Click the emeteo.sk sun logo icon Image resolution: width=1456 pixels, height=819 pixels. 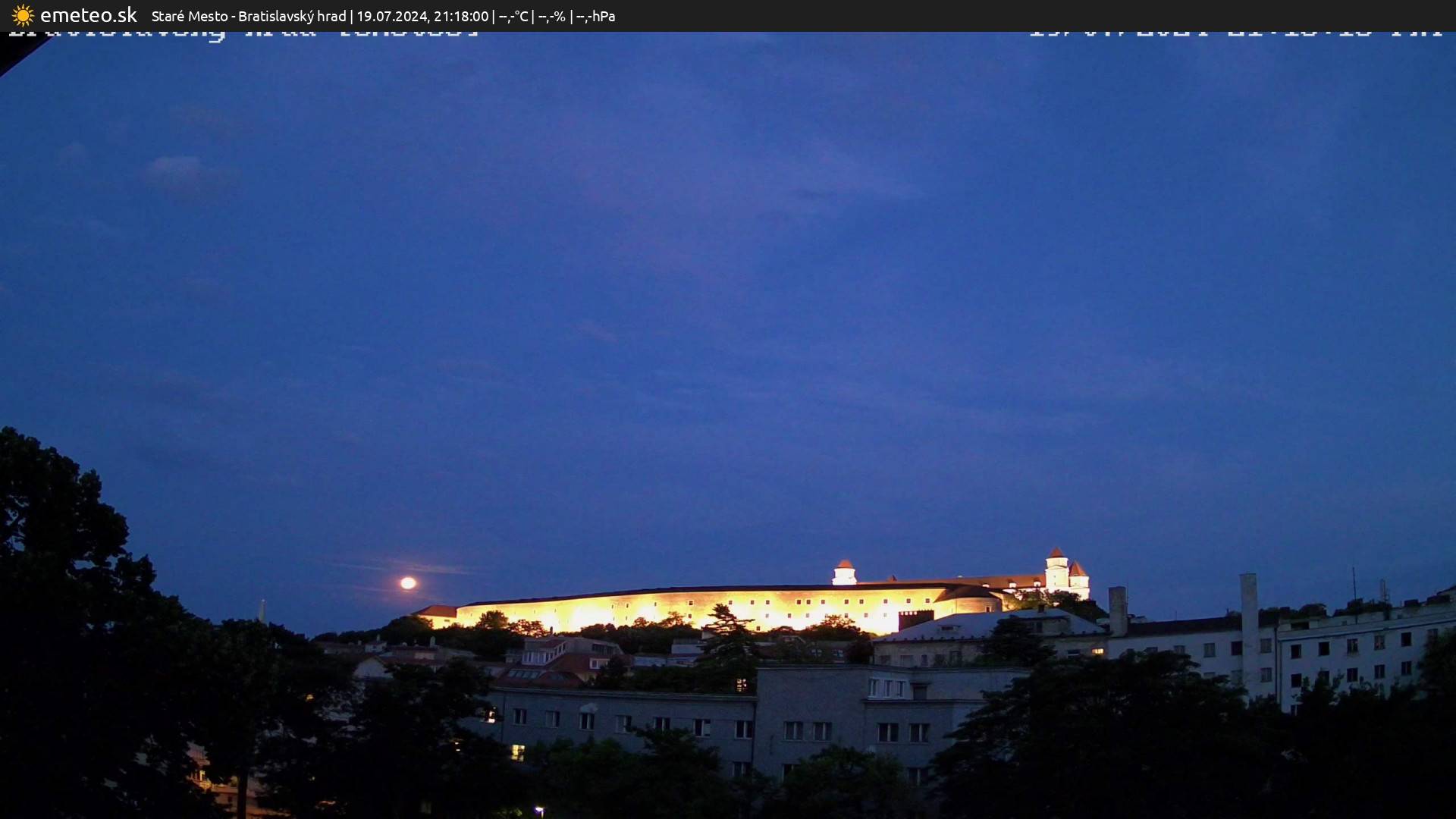click(x=23, y=15)
